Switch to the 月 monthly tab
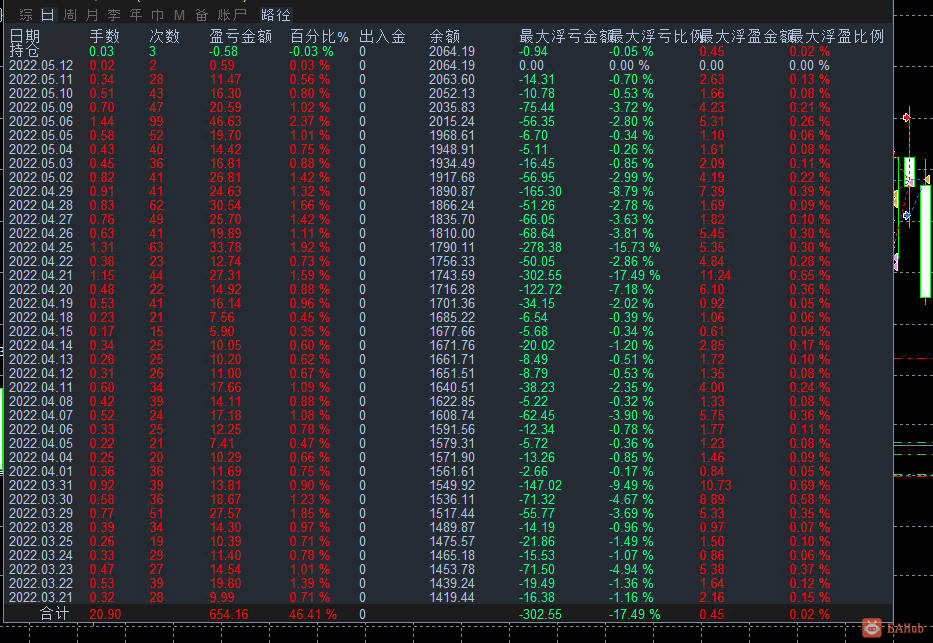933x643 pixels. (92, 15)
